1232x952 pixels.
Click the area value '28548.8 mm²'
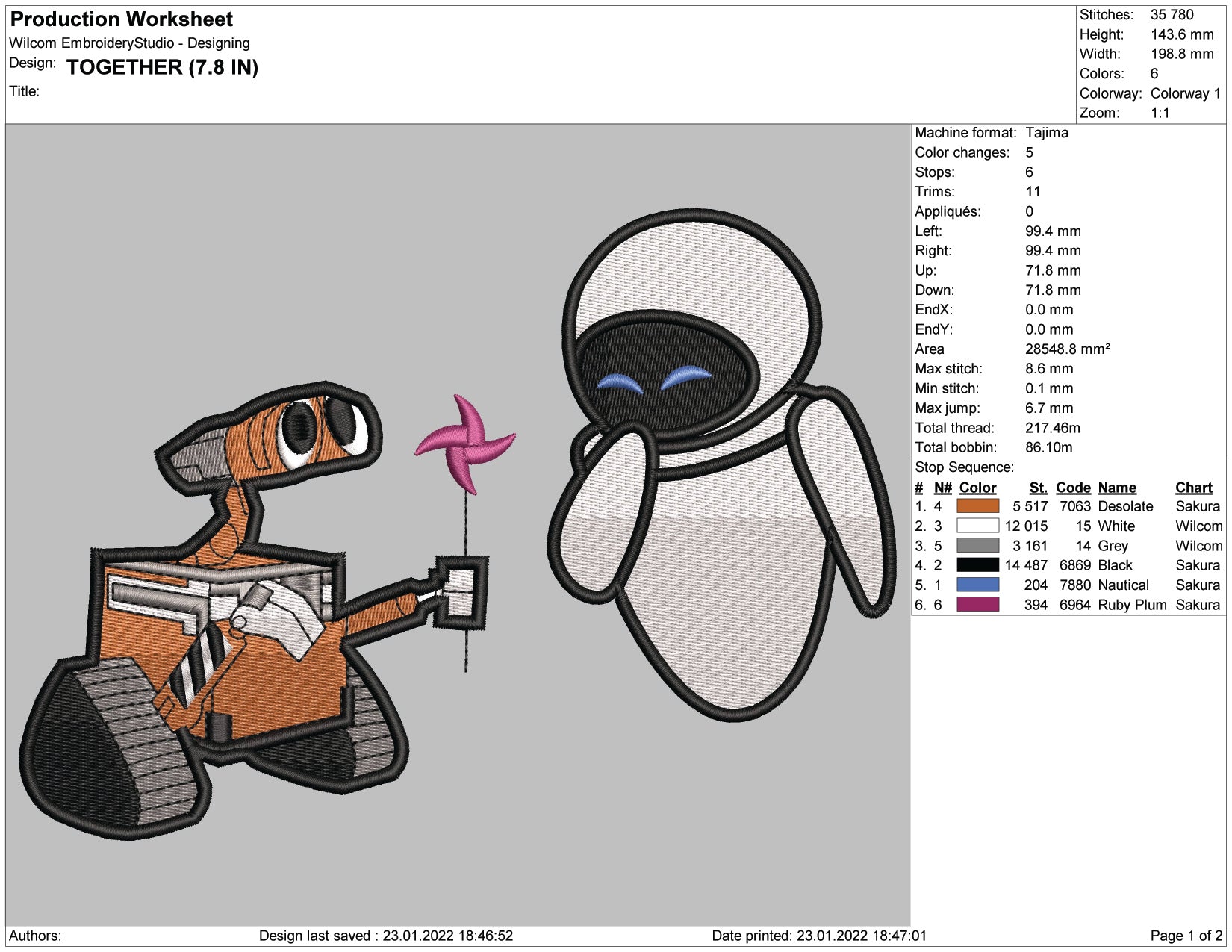[x=1067, y=349]
